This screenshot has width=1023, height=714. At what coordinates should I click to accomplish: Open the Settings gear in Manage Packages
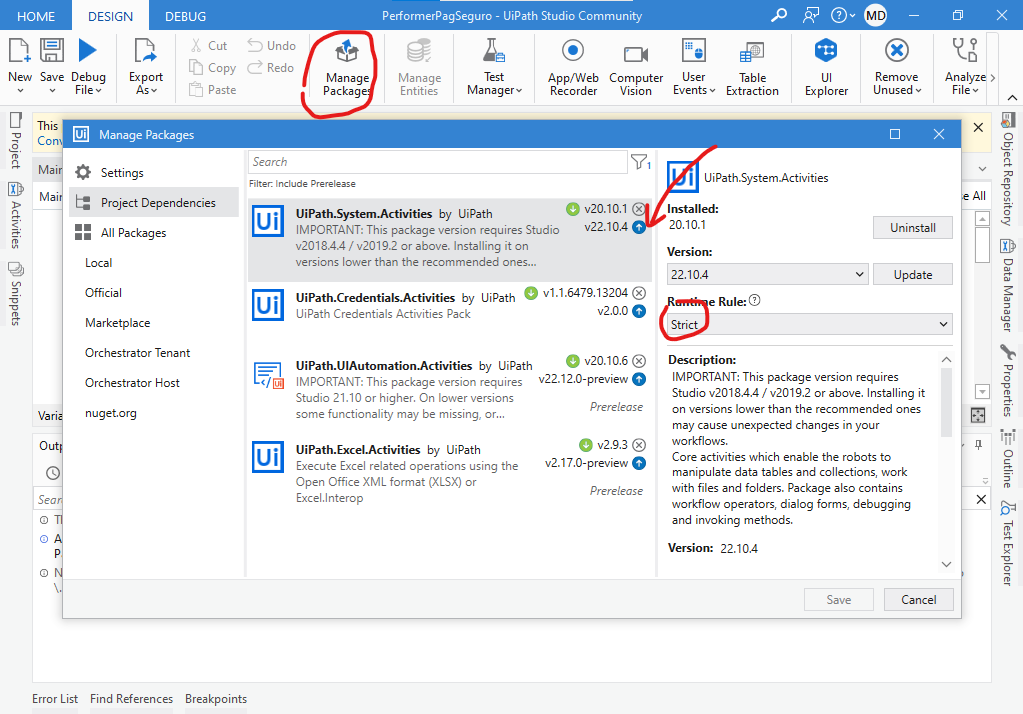coord(83,172)
